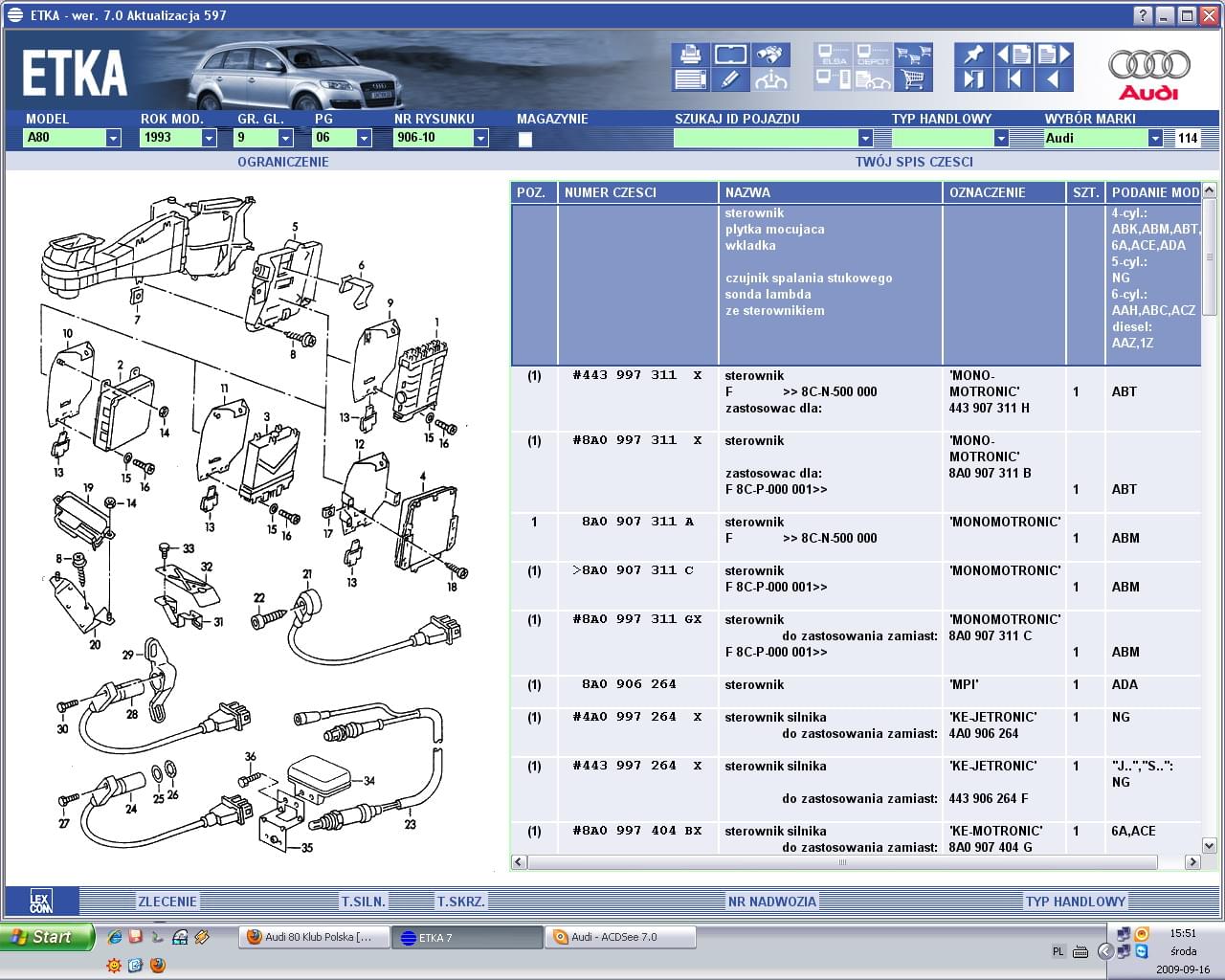Expand hidden system tray icons arrow
Image resolution: width=1225 pixels, height=980 pixels.
[x=1104, y=951]
